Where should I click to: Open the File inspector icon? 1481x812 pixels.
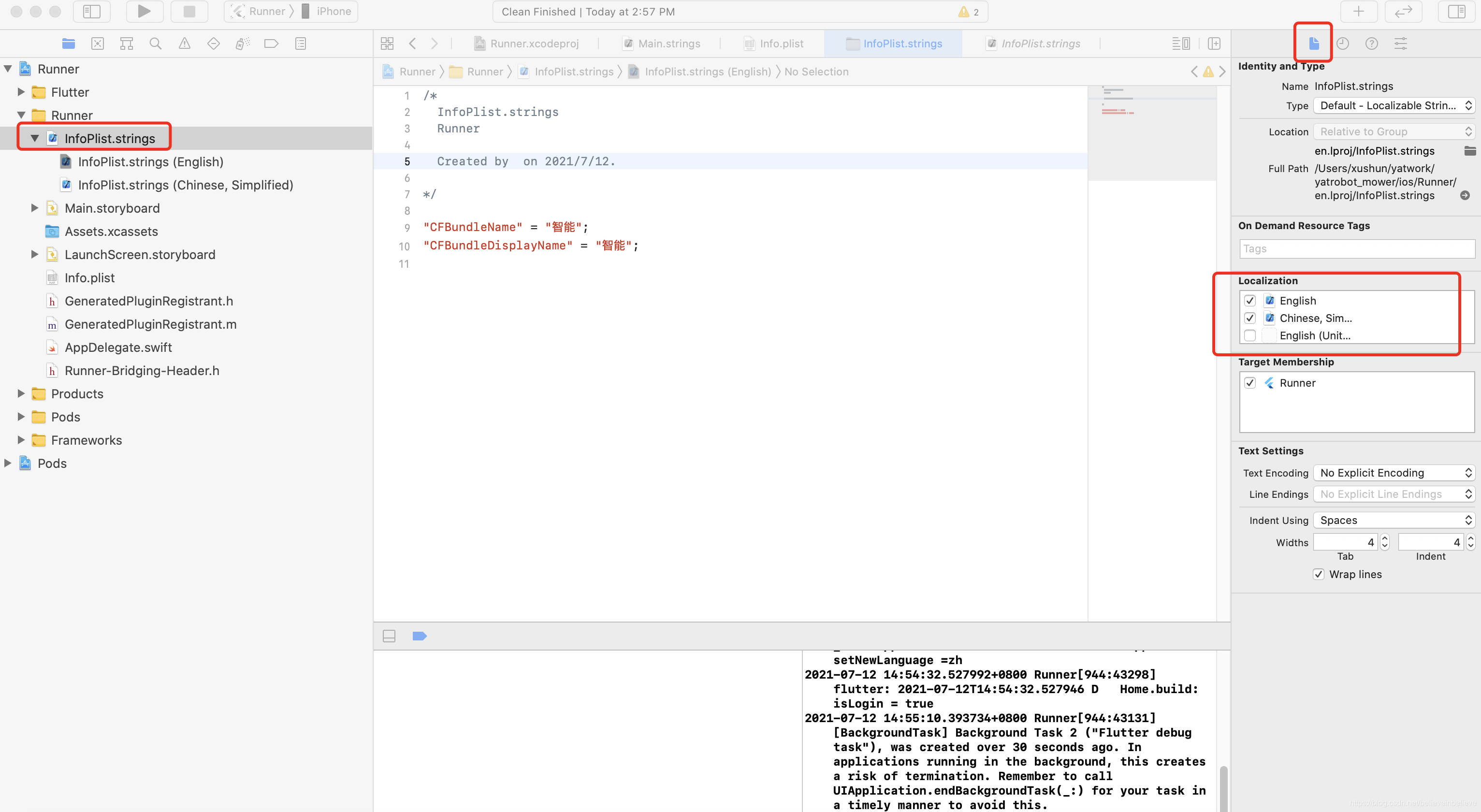point(1314,43)
